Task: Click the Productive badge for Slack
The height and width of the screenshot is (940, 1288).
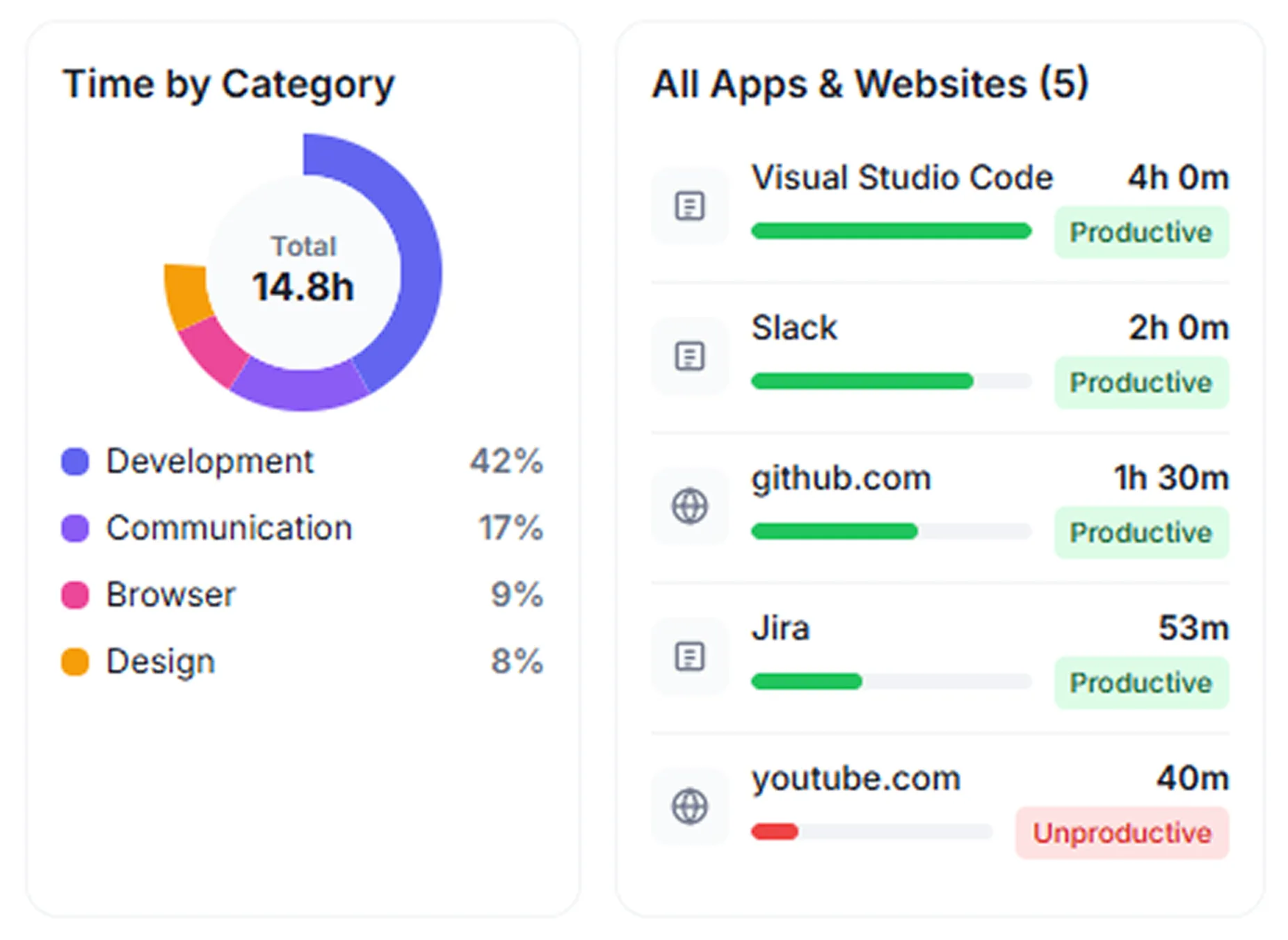Action: (x=1141, y=382)
